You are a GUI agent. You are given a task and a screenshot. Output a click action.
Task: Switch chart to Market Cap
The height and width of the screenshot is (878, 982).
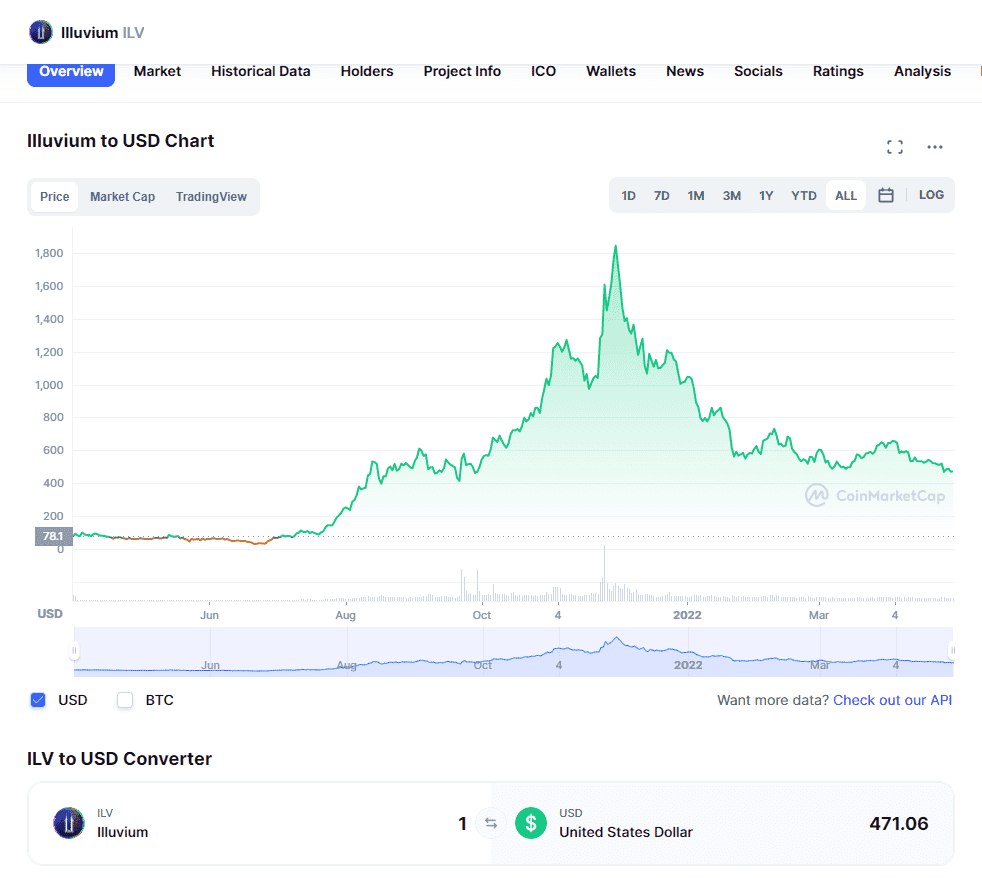(122, 197)
